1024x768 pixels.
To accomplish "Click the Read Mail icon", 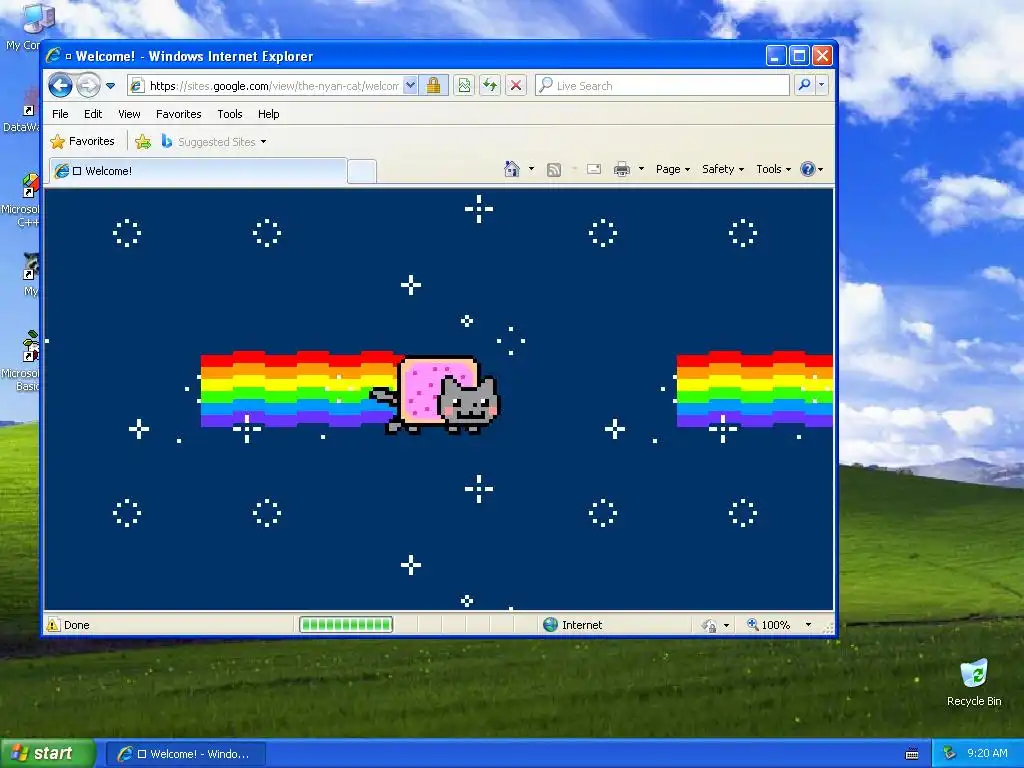I will [594, 169].
